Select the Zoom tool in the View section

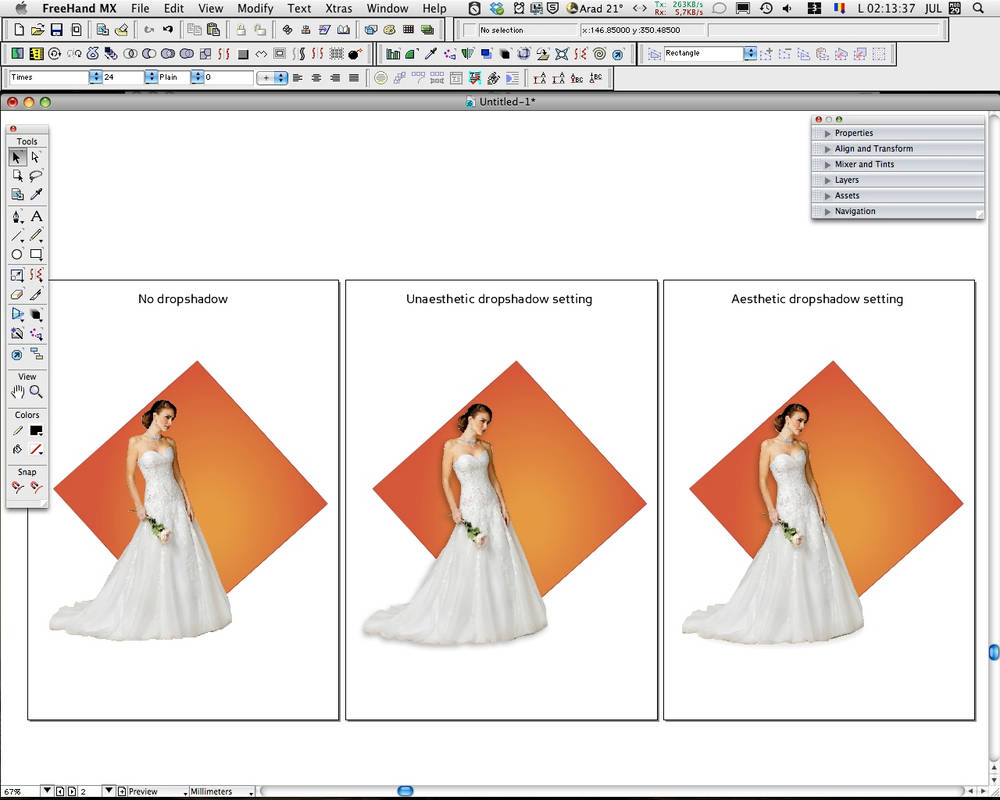36,390
